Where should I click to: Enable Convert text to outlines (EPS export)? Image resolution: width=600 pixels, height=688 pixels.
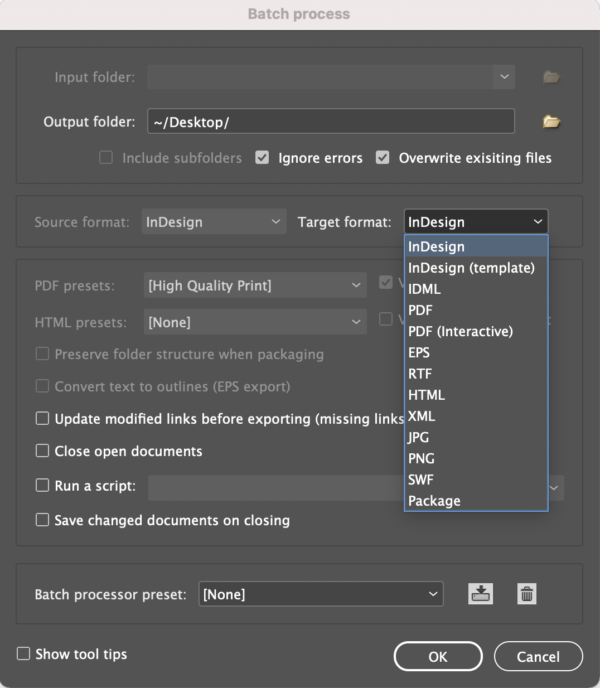click(42, 386)
